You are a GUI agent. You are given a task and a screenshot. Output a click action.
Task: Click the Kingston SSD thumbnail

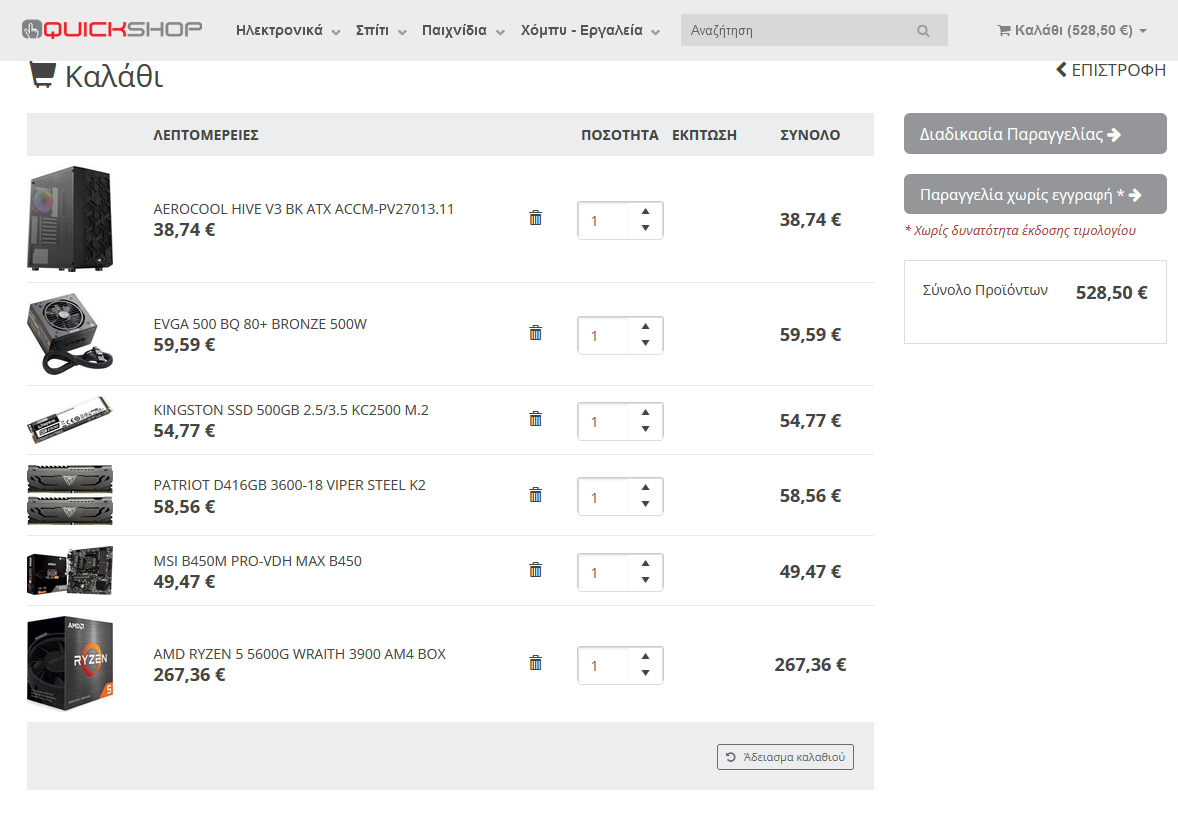(70, 419)
